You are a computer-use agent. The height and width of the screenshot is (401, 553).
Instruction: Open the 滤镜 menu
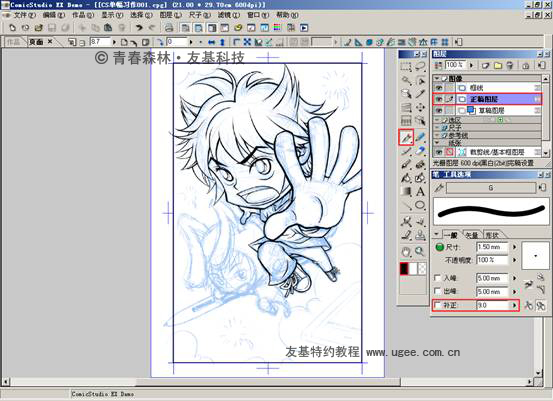pos(229,15)
